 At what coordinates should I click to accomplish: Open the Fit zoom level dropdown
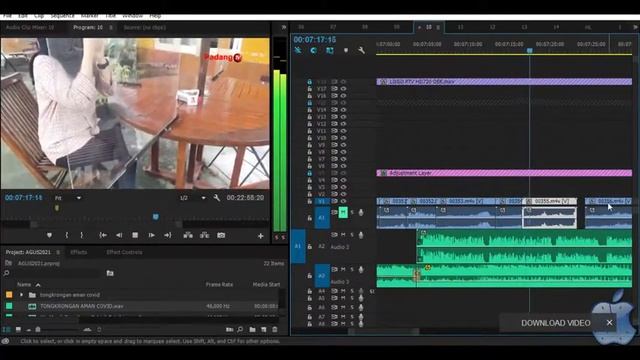point(69,198)
